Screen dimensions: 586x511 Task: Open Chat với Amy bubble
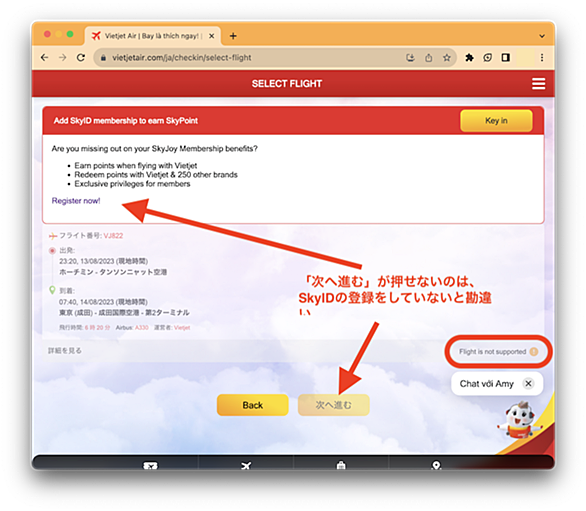487,384
